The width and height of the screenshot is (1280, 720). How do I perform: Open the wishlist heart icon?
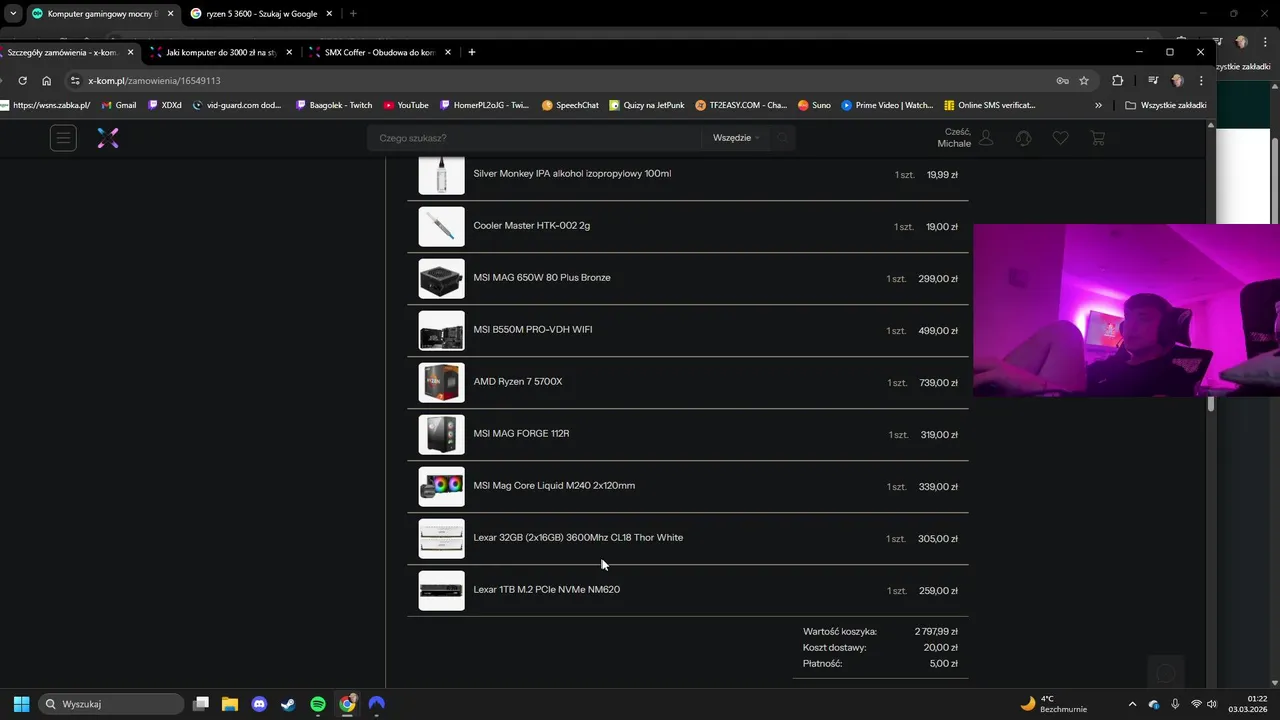click(x=1061, y=138)
